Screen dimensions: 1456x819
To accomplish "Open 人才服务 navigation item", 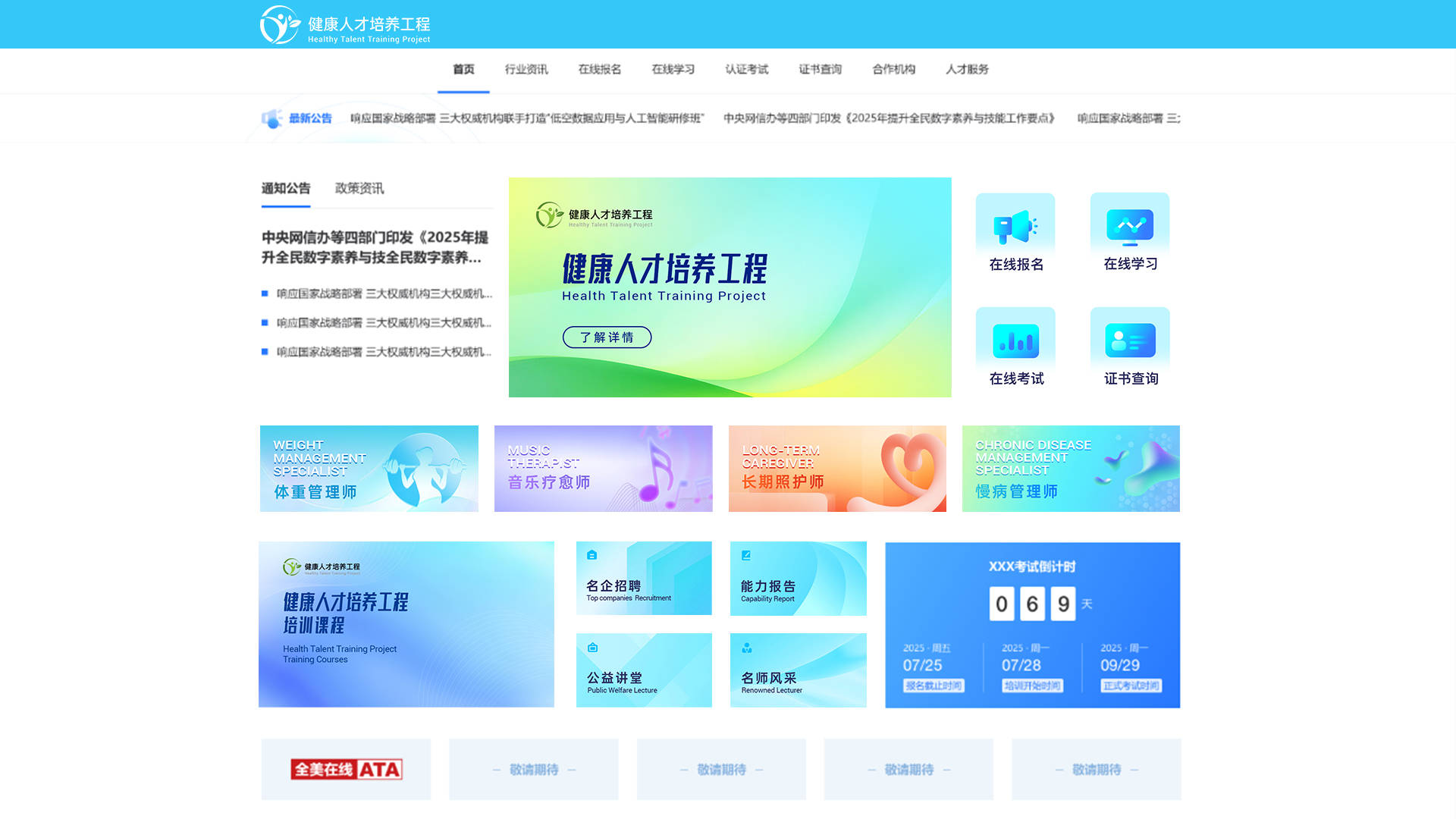I will click(x=967, y=69).
